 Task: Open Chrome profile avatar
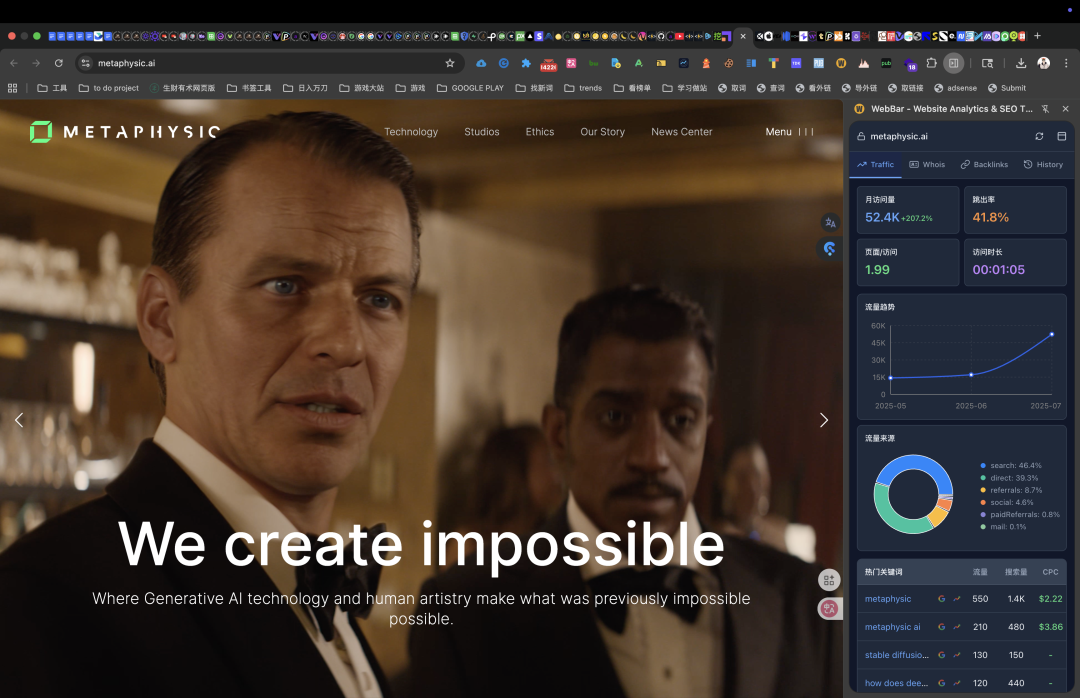(x=1043, y=63)
